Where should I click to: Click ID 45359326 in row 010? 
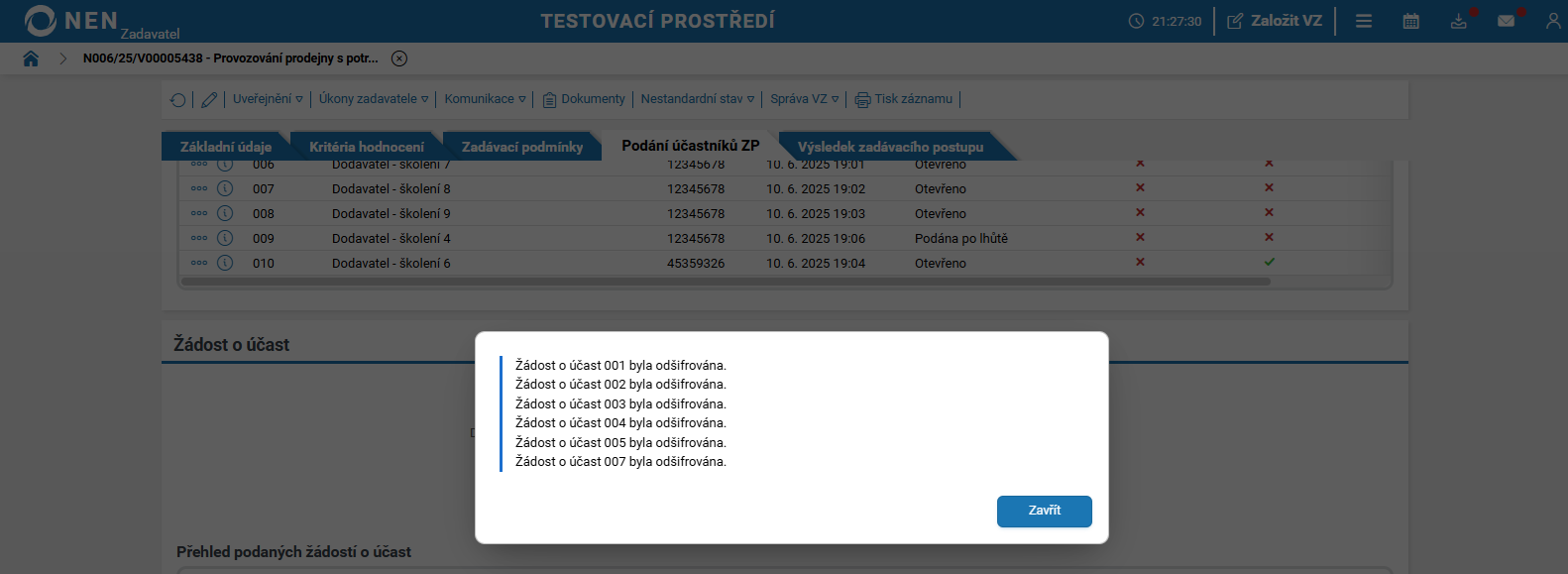pyautogui.click(x=696, y=263)
